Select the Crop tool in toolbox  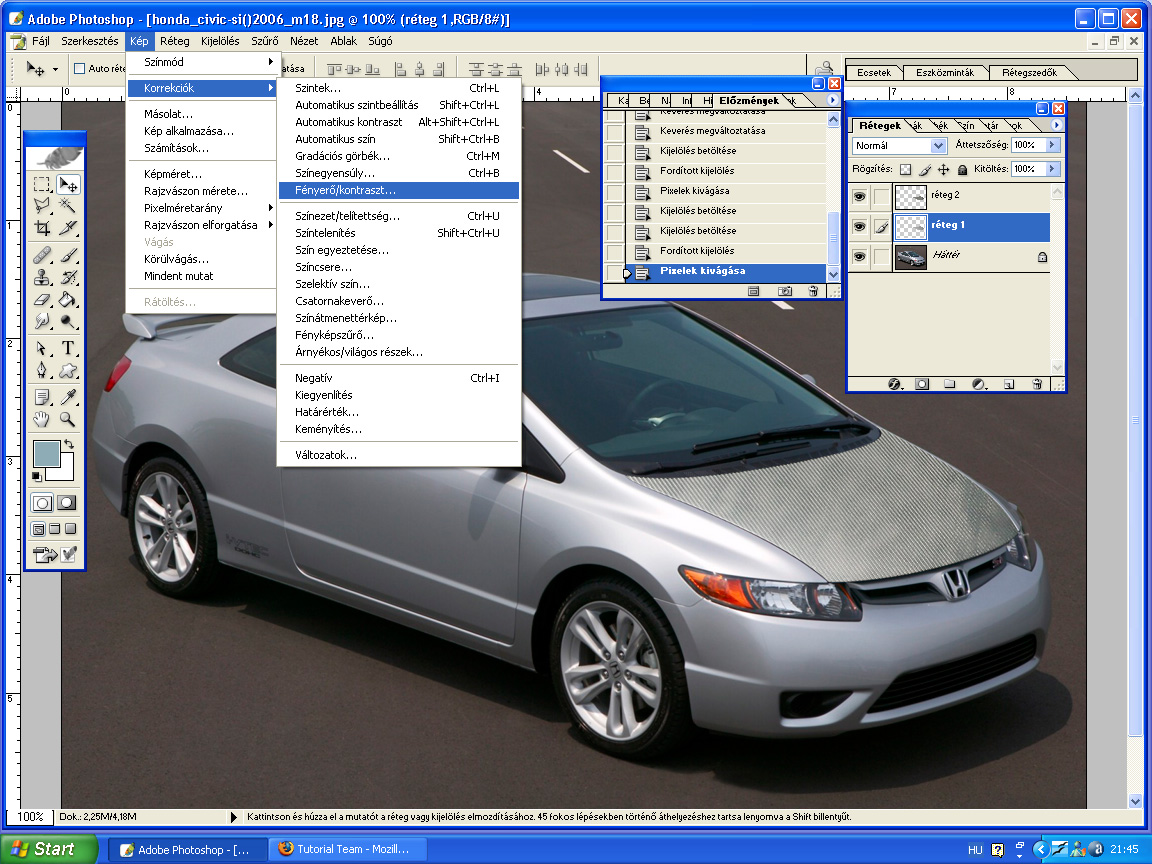[42, 227]
